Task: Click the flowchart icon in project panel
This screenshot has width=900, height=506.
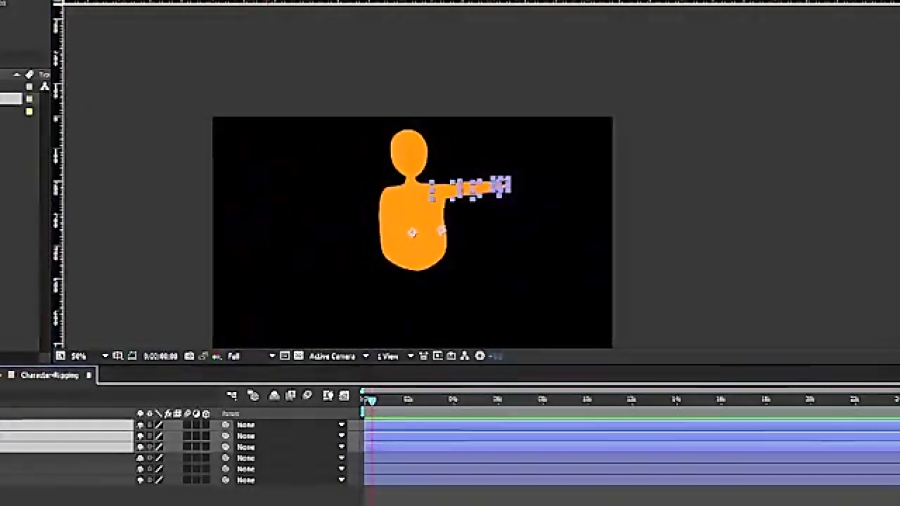Action: point(44,87)
